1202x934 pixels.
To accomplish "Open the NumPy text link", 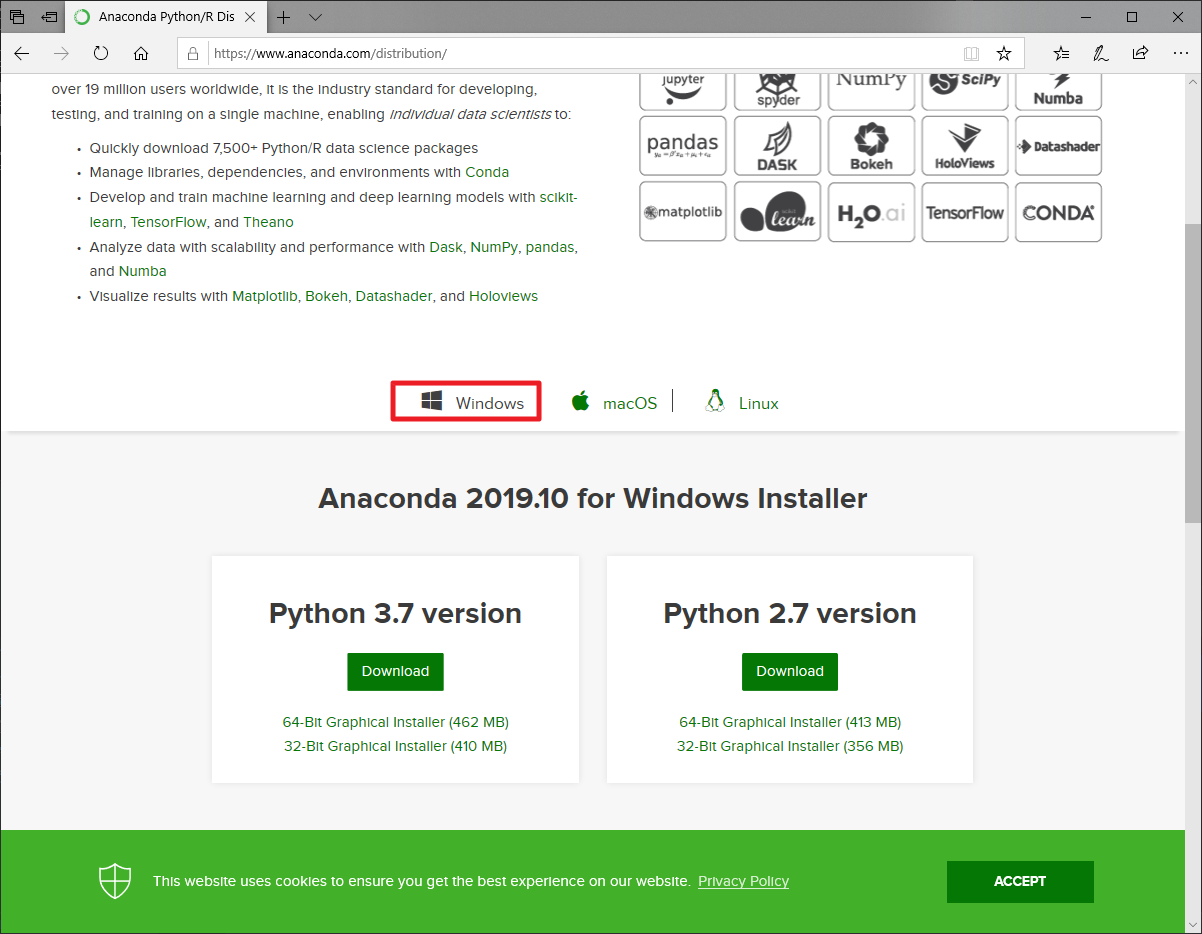I will coord(494,246).
